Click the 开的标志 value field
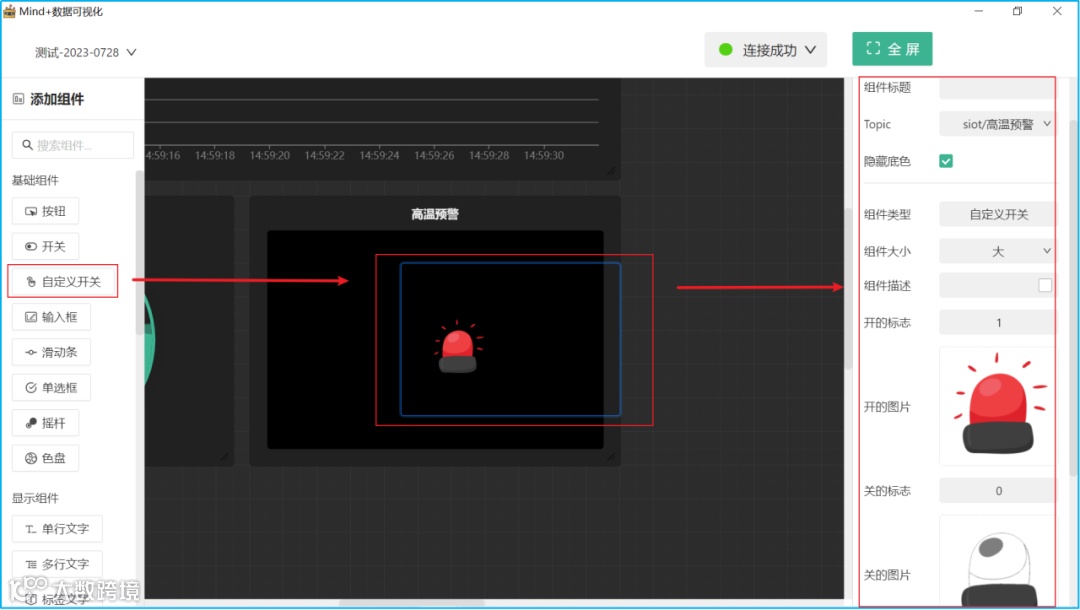This screenshot has height=610, width=1080. pyautogui.click(x=996, y=322)
